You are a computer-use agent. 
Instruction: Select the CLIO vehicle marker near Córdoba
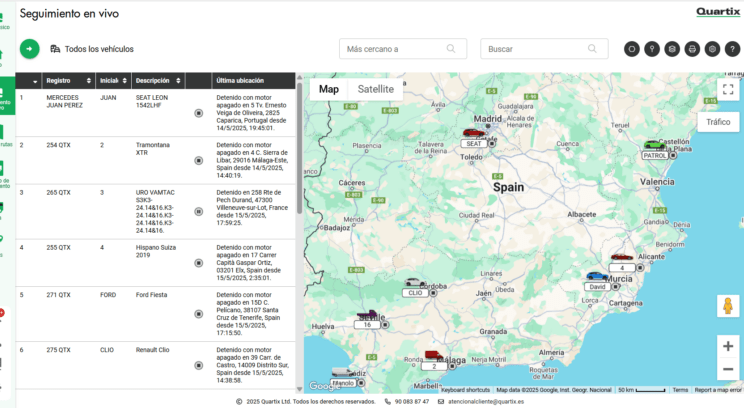pos(418,287)
